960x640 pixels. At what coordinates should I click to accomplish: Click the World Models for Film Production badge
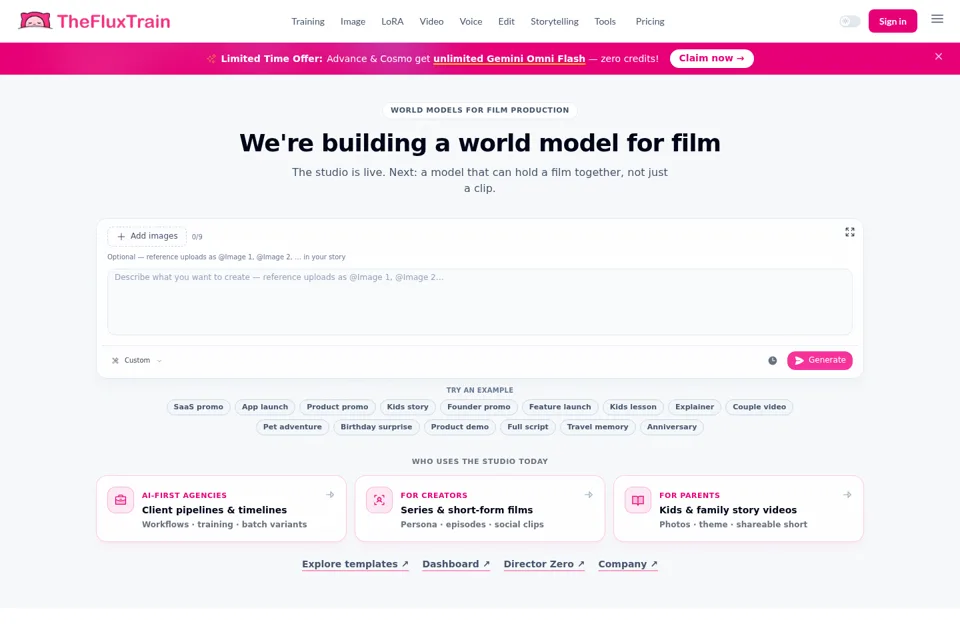coord(480,110)
